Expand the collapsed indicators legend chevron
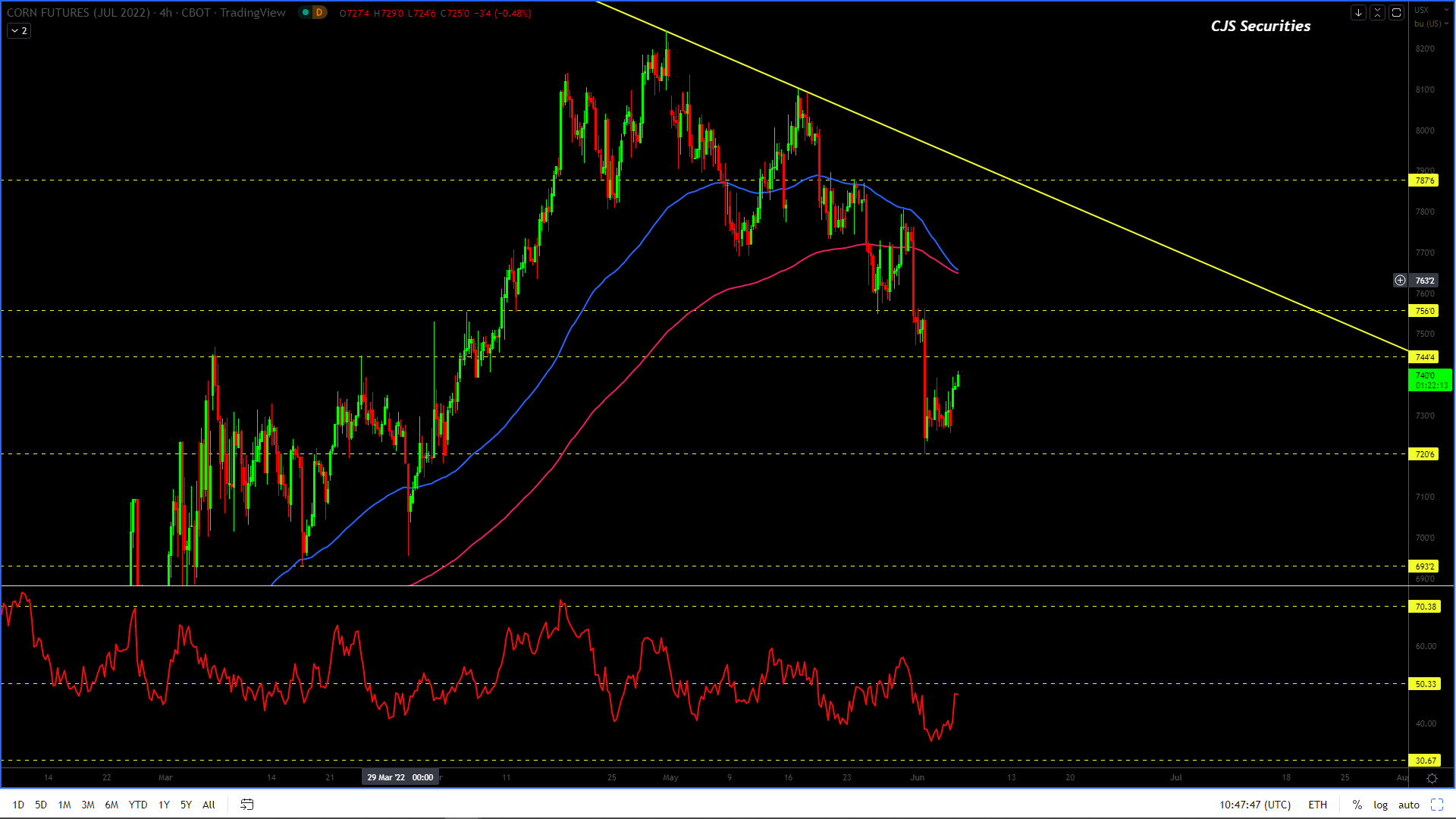 [x=19, y=31]
